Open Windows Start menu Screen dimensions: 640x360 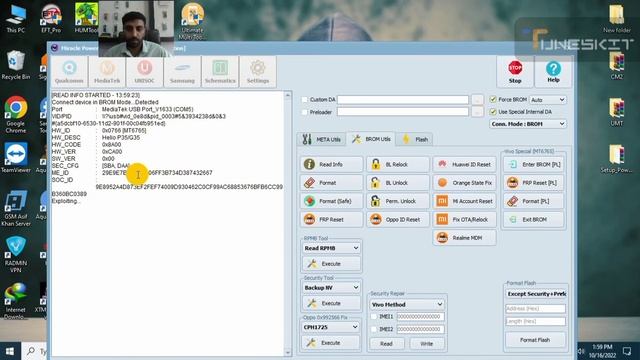coord(10,351)
